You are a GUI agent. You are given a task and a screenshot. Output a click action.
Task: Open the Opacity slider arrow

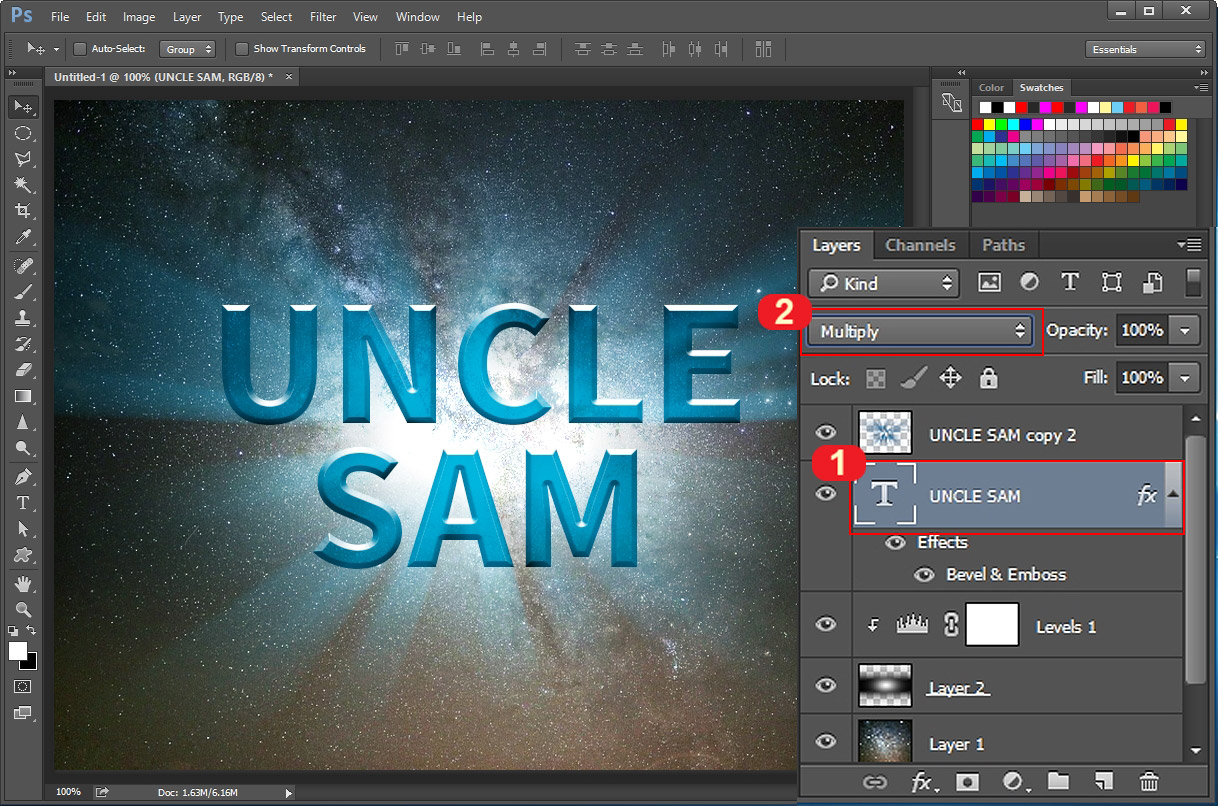(x=1185, y=331)
